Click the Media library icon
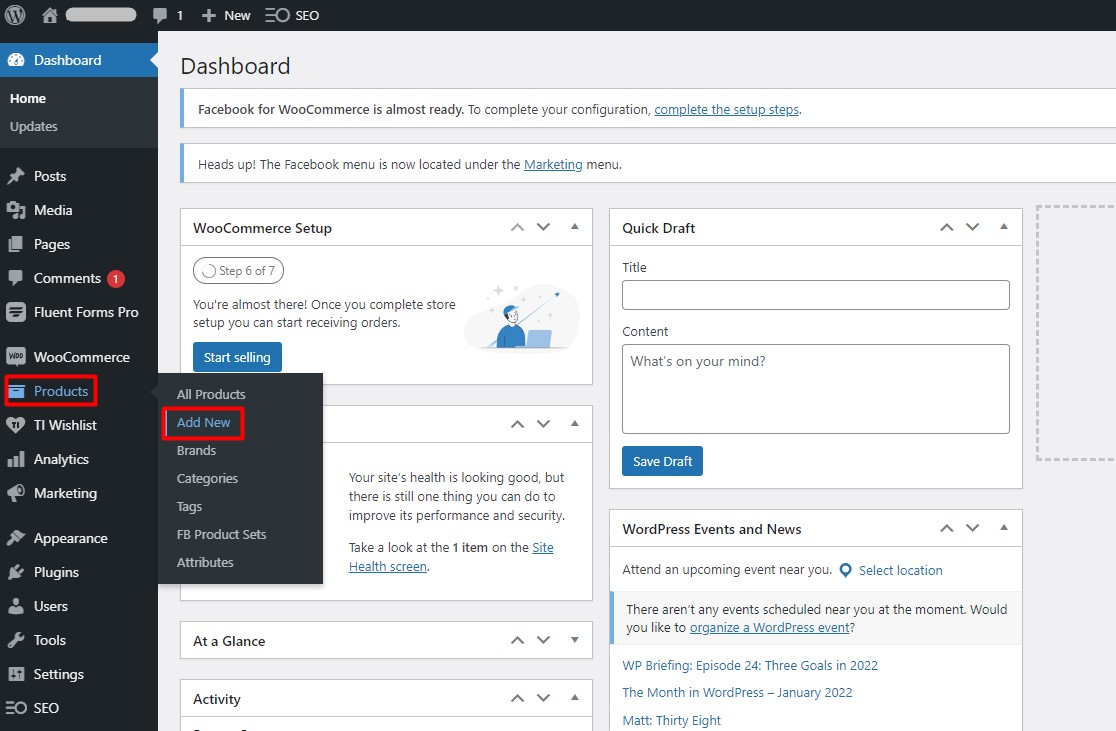This screenshot has width=1116, height=731. 16,210
